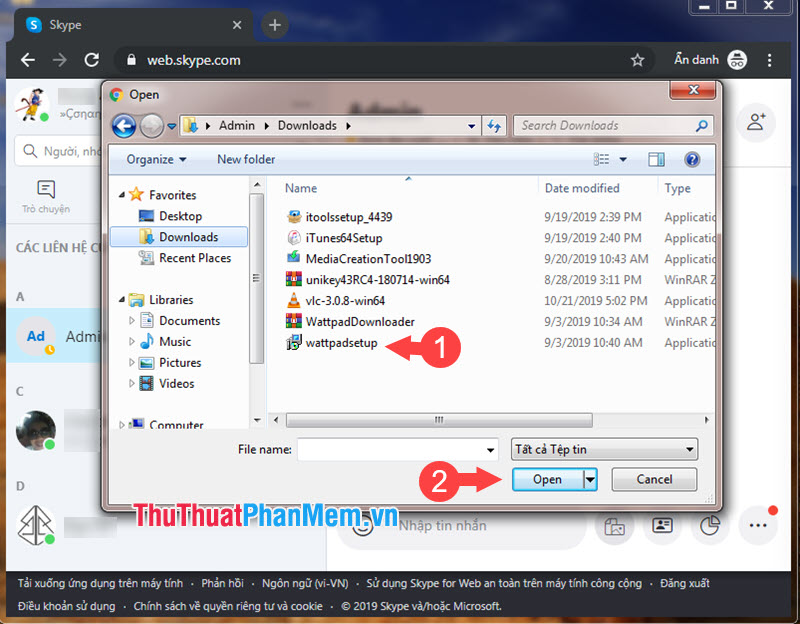Open more options with the three-dots icon
The image size is (800, 624).
757,525
